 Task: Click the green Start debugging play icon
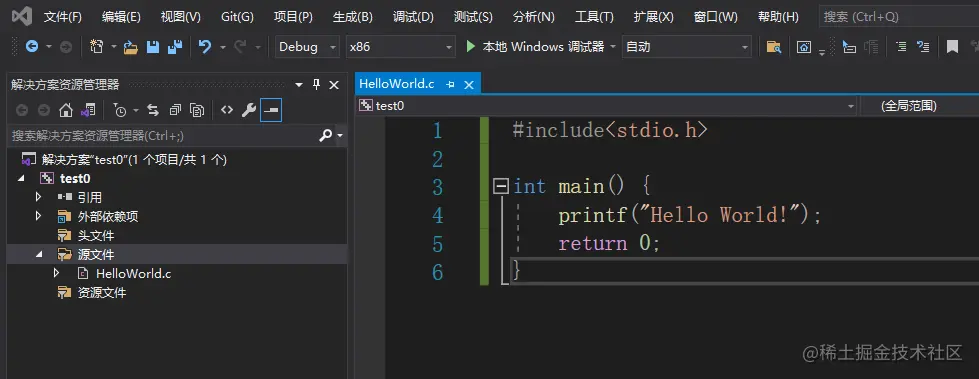[x=471, y=46]
